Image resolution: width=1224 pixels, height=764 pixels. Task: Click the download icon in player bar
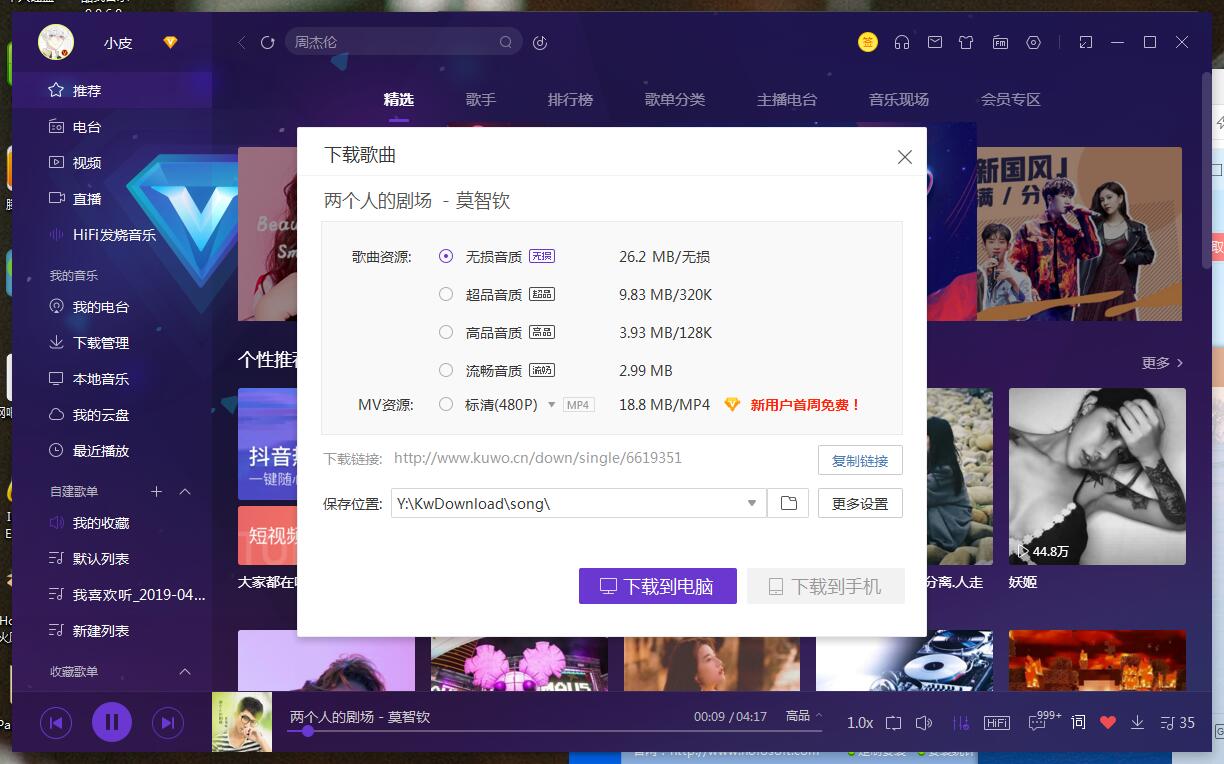click(1137, 722)
